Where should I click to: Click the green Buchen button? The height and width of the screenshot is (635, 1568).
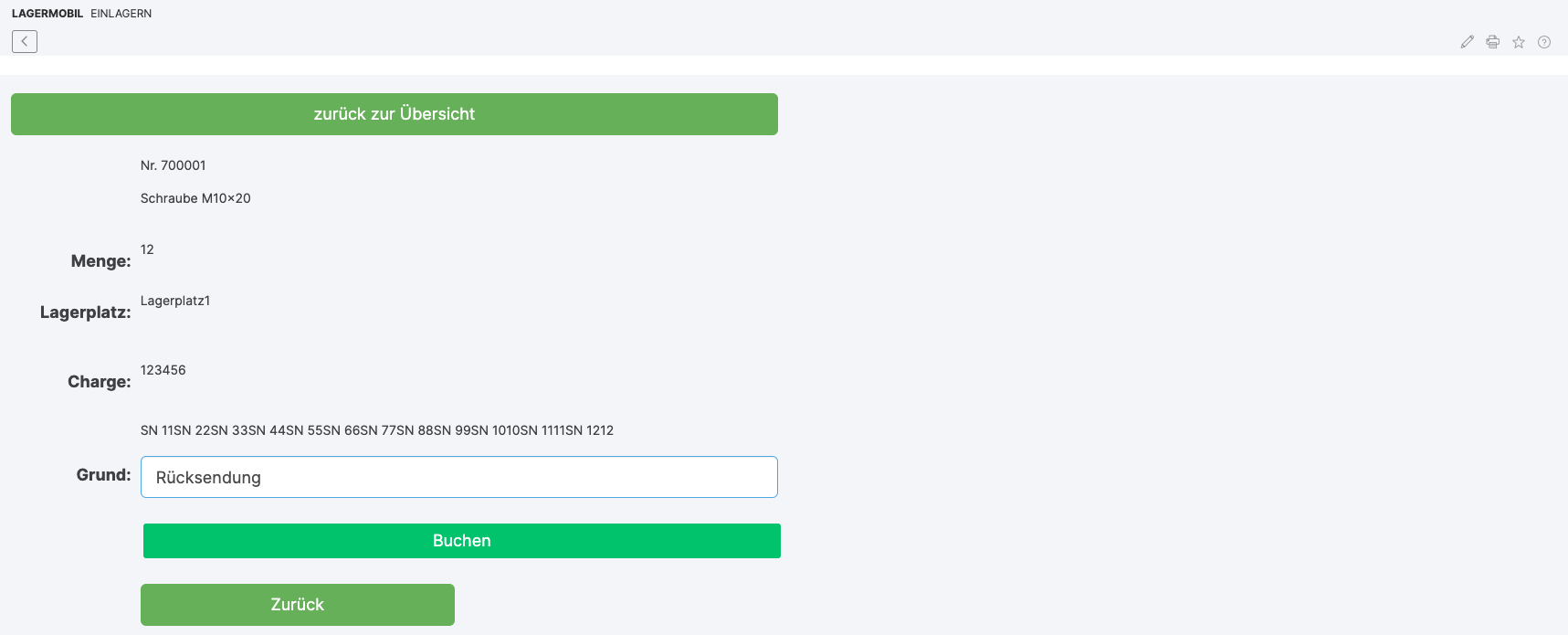[461, 541]
